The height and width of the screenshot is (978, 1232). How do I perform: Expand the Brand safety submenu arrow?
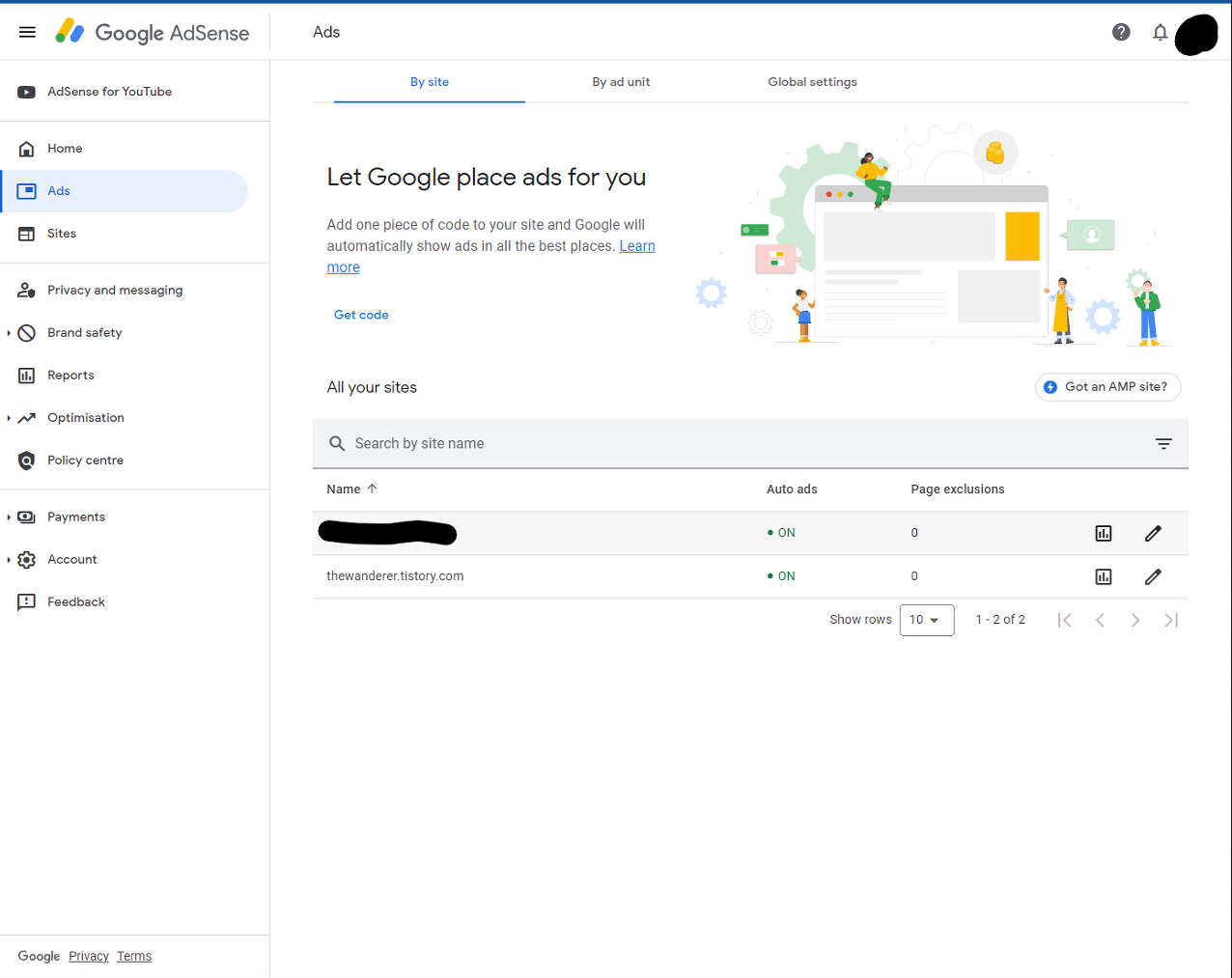tap(9, 333)
